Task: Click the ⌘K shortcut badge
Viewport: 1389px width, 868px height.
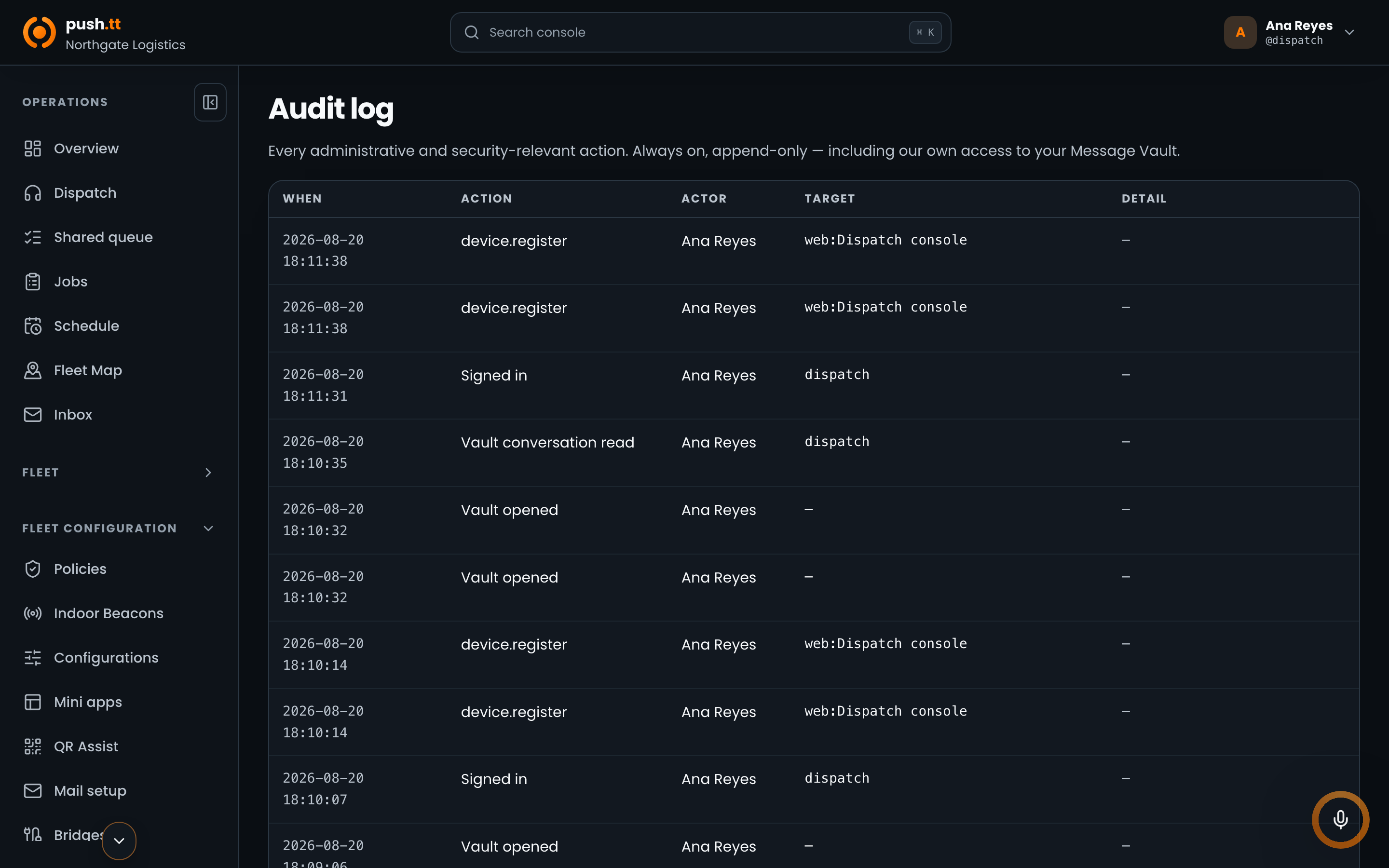Action: click(925, 32)
